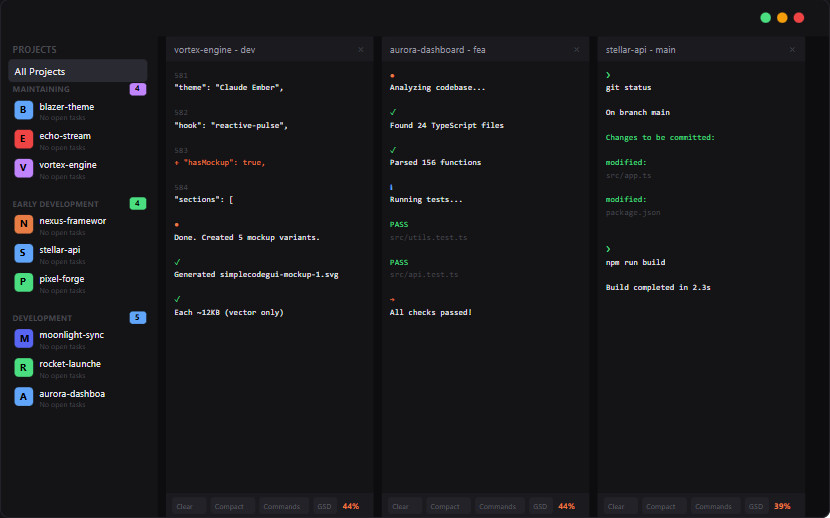Open rocket-launcher project row
This screenshot has height=518, width=830.
click(x=79, y=368)
